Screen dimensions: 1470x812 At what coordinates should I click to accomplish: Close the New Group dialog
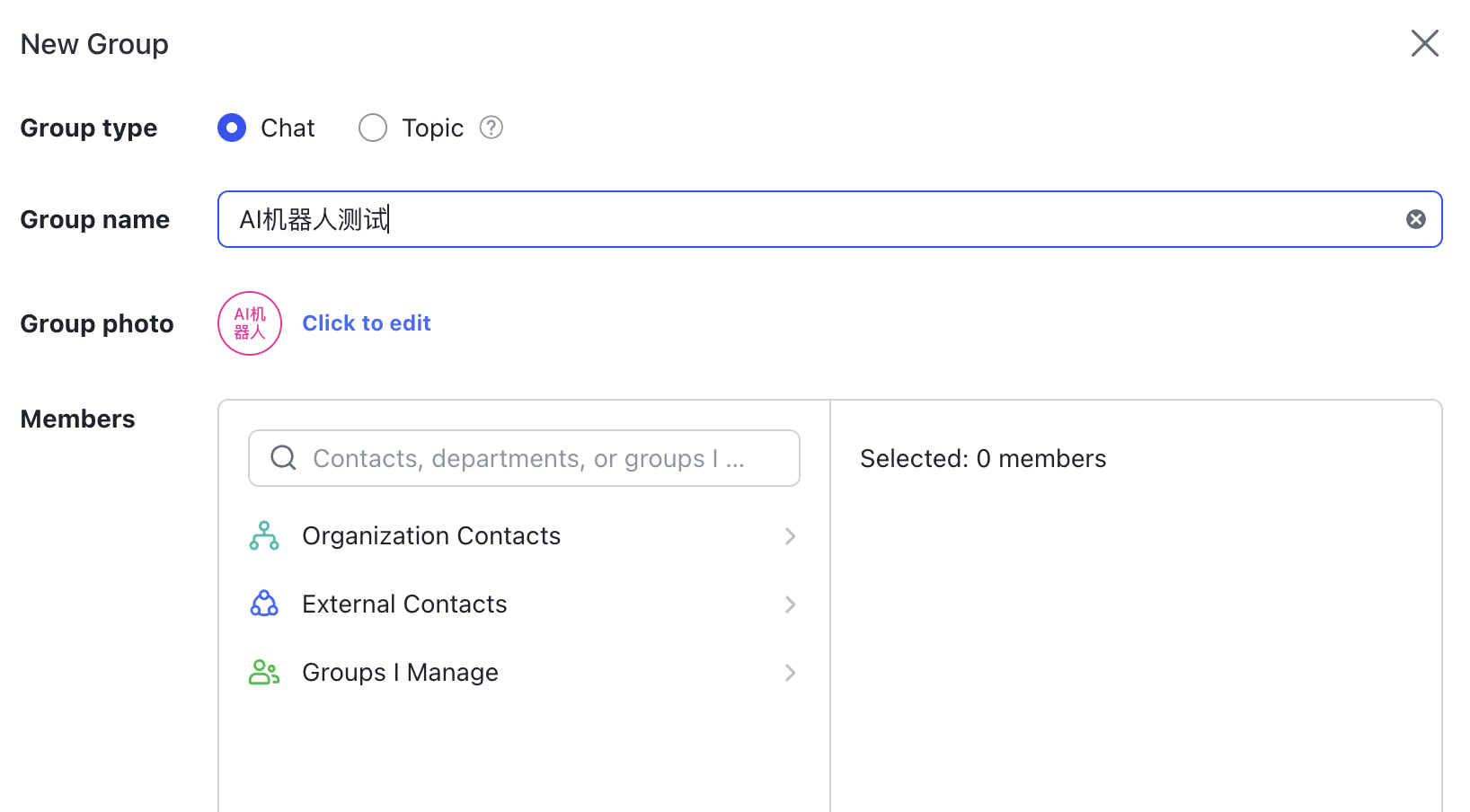1424,43
